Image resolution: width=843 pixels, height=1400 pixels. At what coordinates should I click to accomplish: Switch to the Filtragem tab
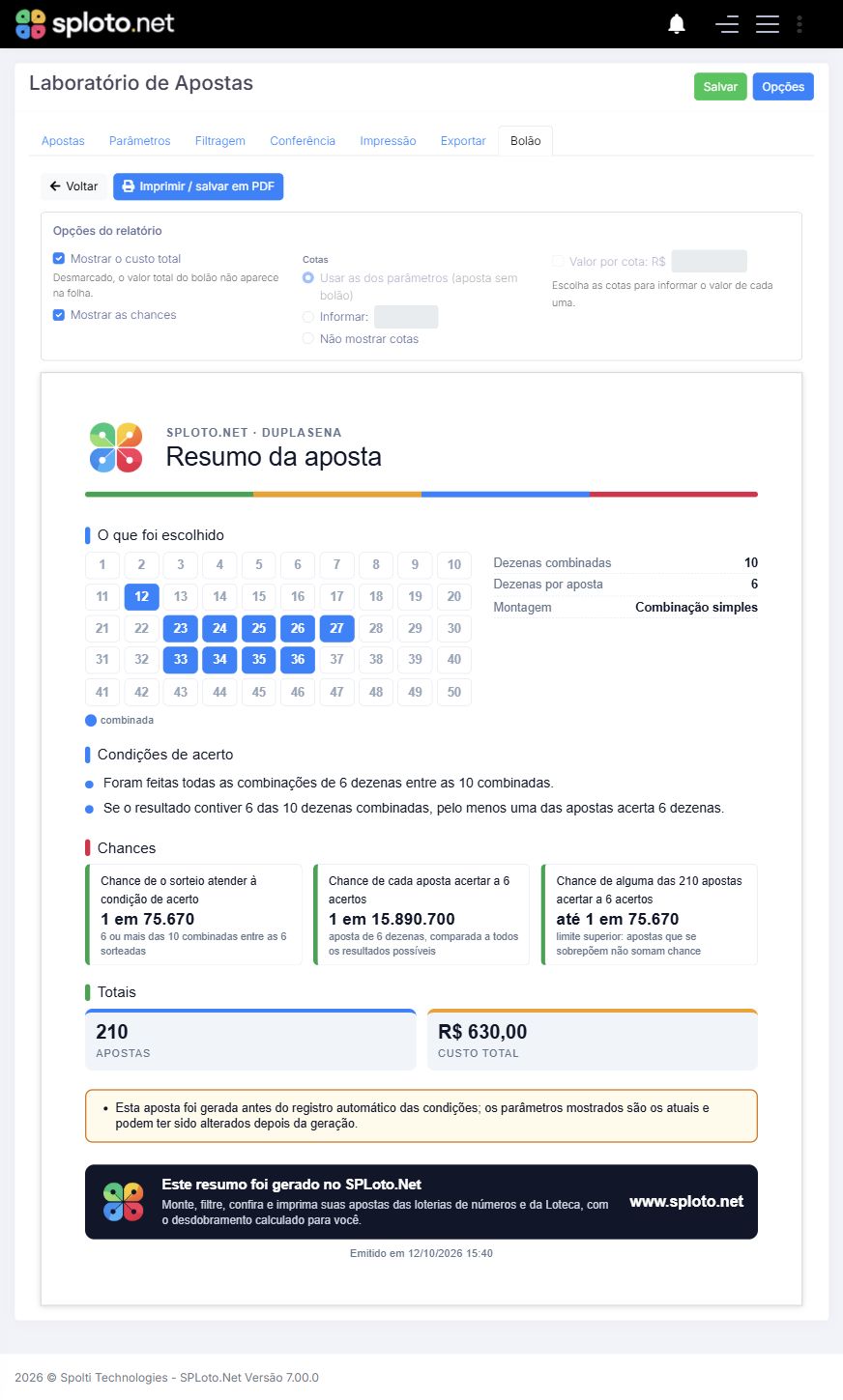220,141
